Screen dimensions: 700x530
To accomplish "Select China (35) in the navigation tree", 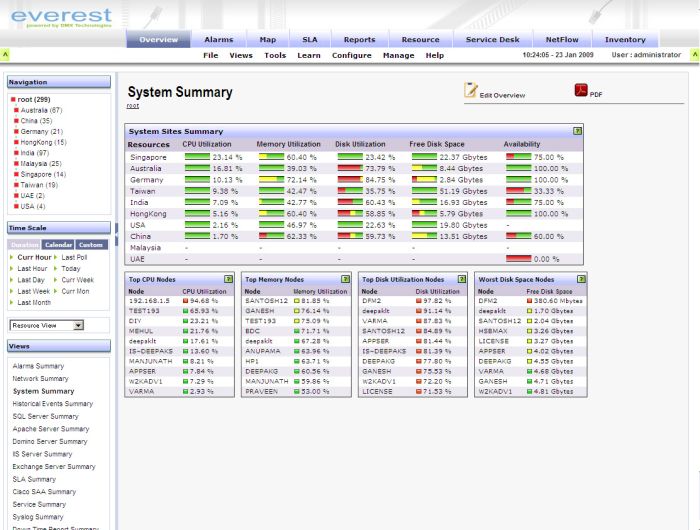I will click(36, 121).
